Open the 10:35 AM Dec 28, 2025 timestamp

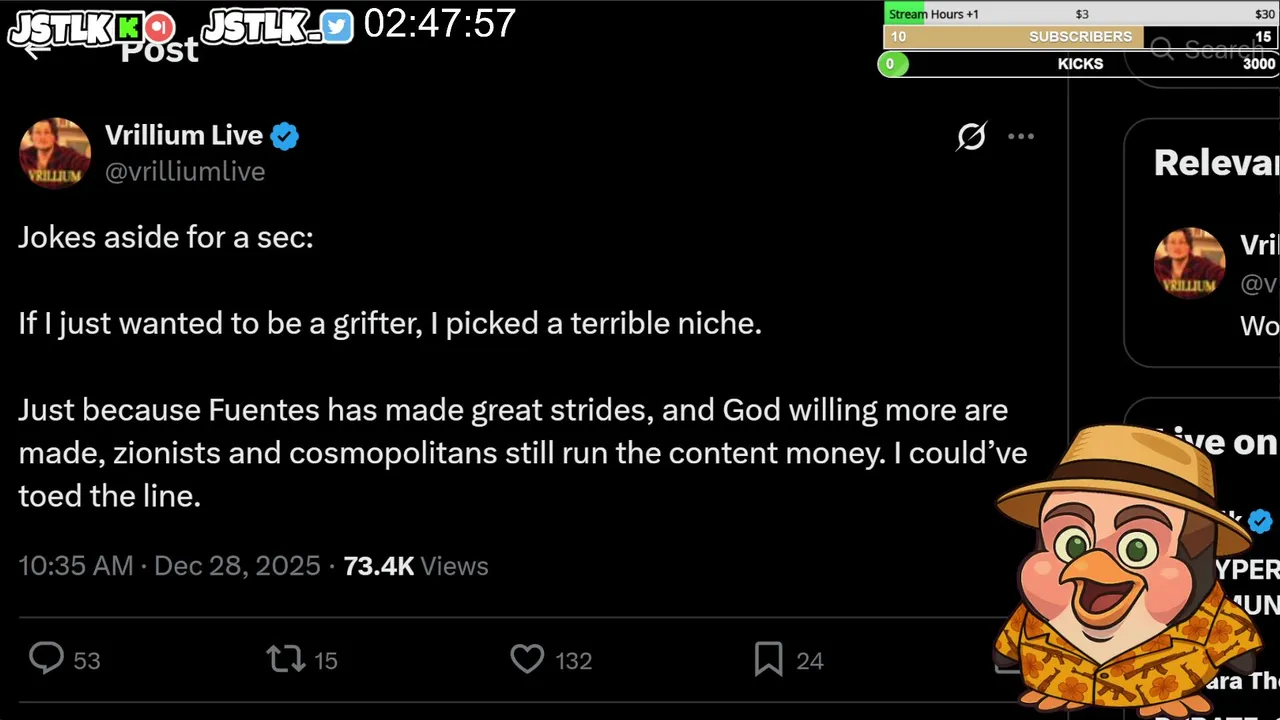click(169, 566)
